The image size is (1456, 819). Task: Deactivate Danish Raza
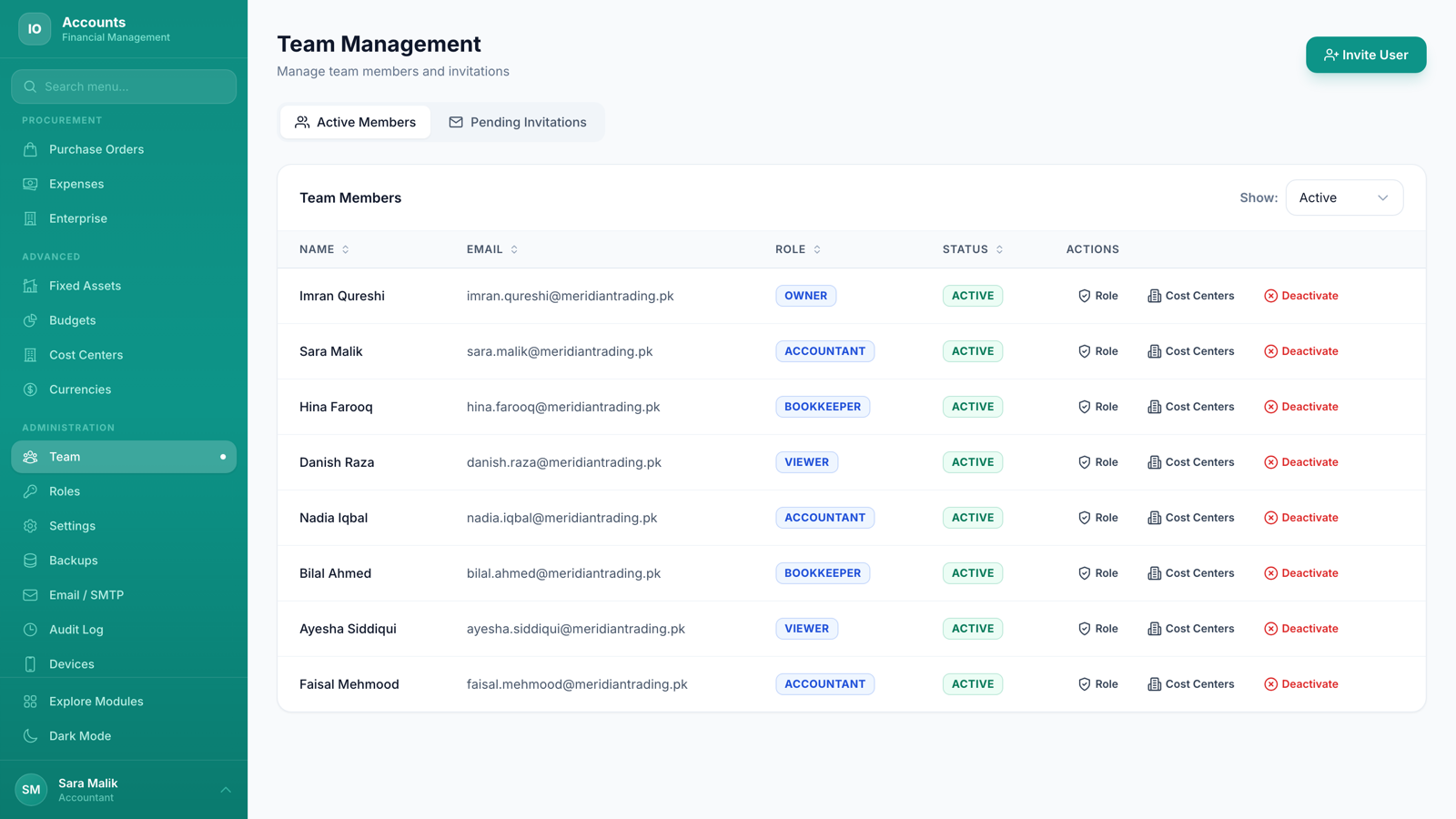click(1300, 462)
